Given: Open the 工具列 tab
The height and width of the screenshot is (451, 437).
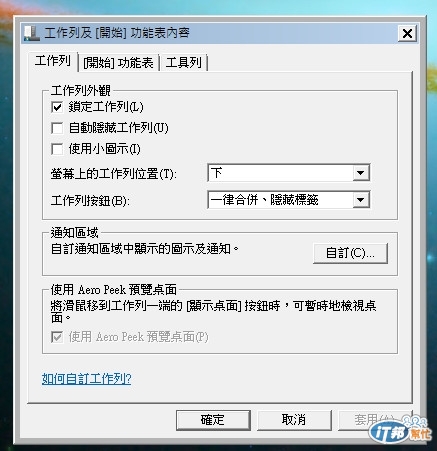Looking at the screenshot, I should tap(184, 63).
